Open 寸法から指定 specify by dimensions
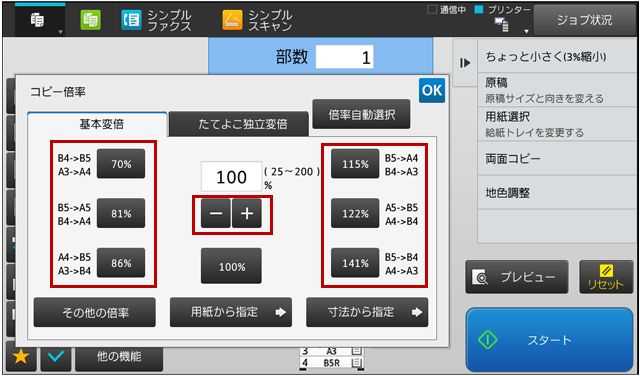This screenshot has height=376, width=640. click(367, 312)
